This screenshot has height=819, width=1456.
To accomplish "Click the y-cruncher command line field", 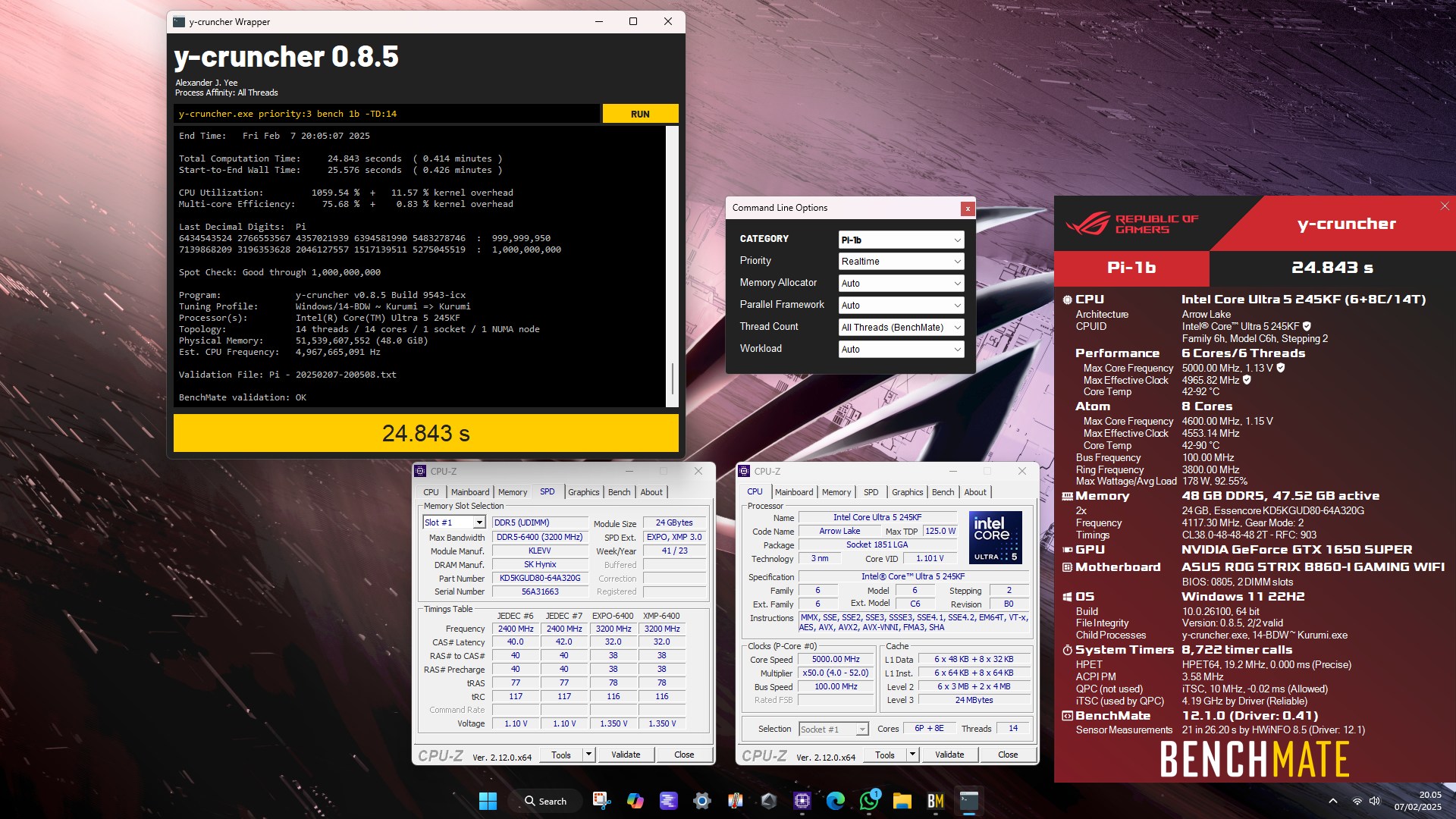I will click(x=386, y=114).
